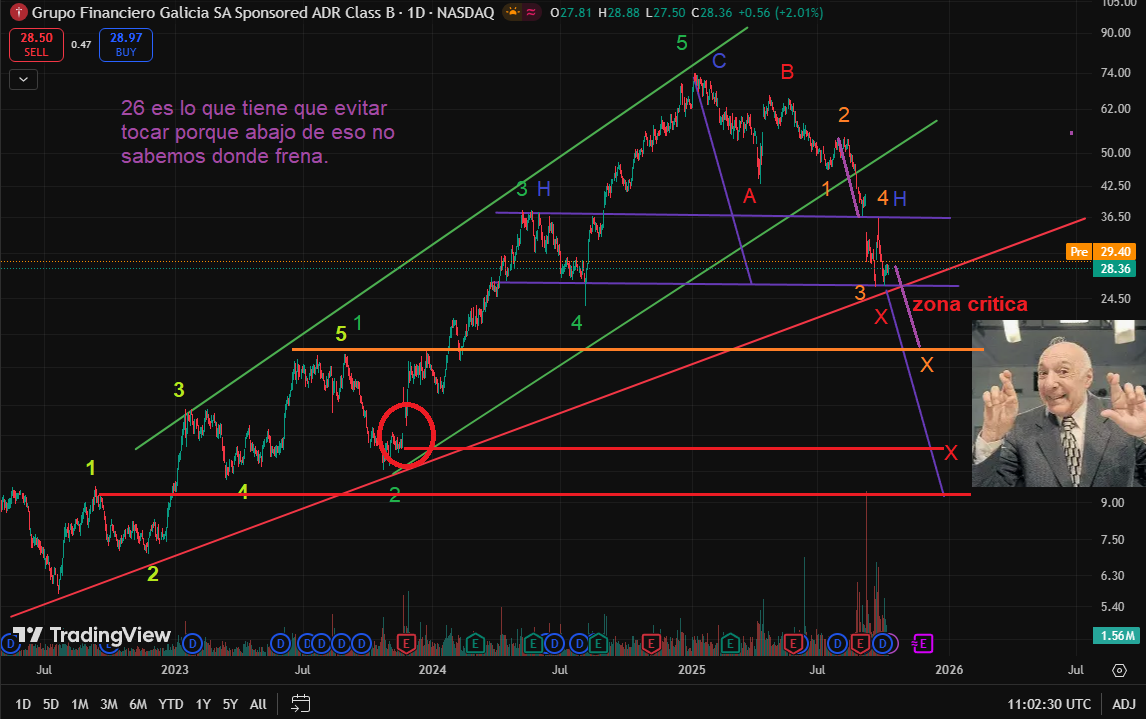Click the 9.00 price axis label
The image size is (1146, 719).
pos(1112,503)
